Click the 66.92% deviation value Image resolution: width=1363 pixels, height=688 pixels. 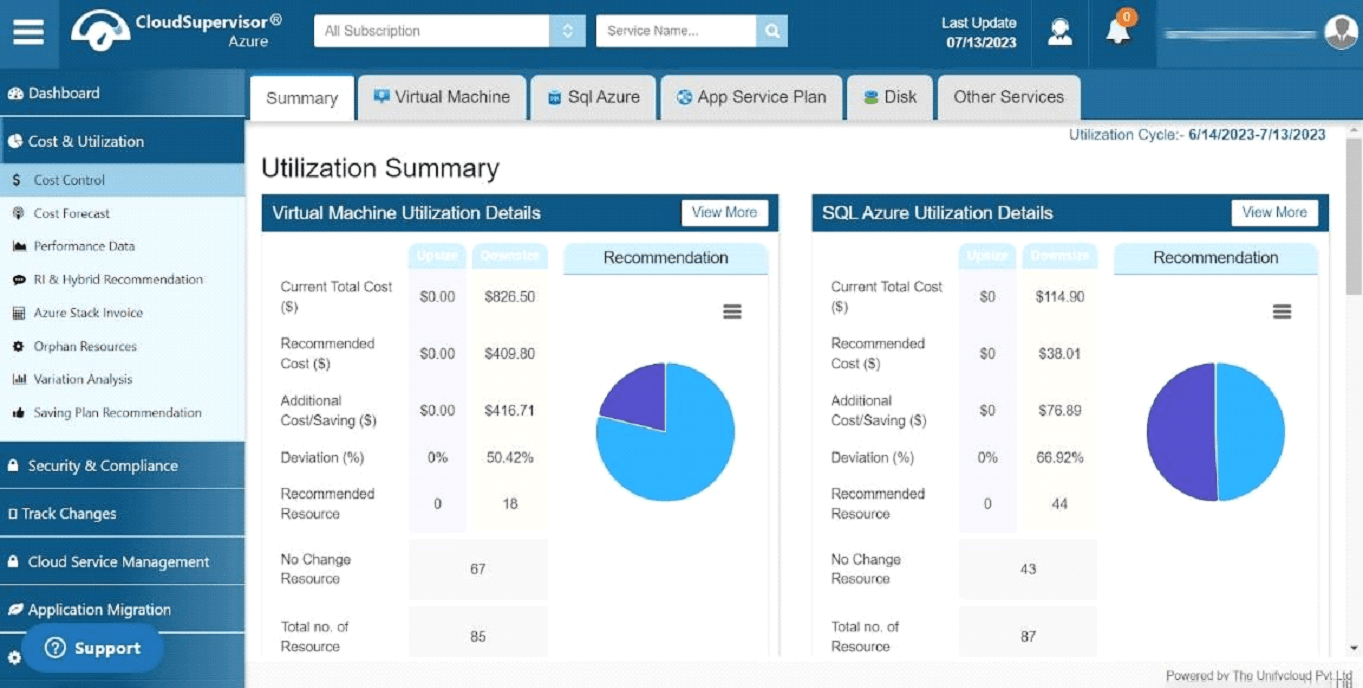pyautogui.click(x=1060, y=458)
